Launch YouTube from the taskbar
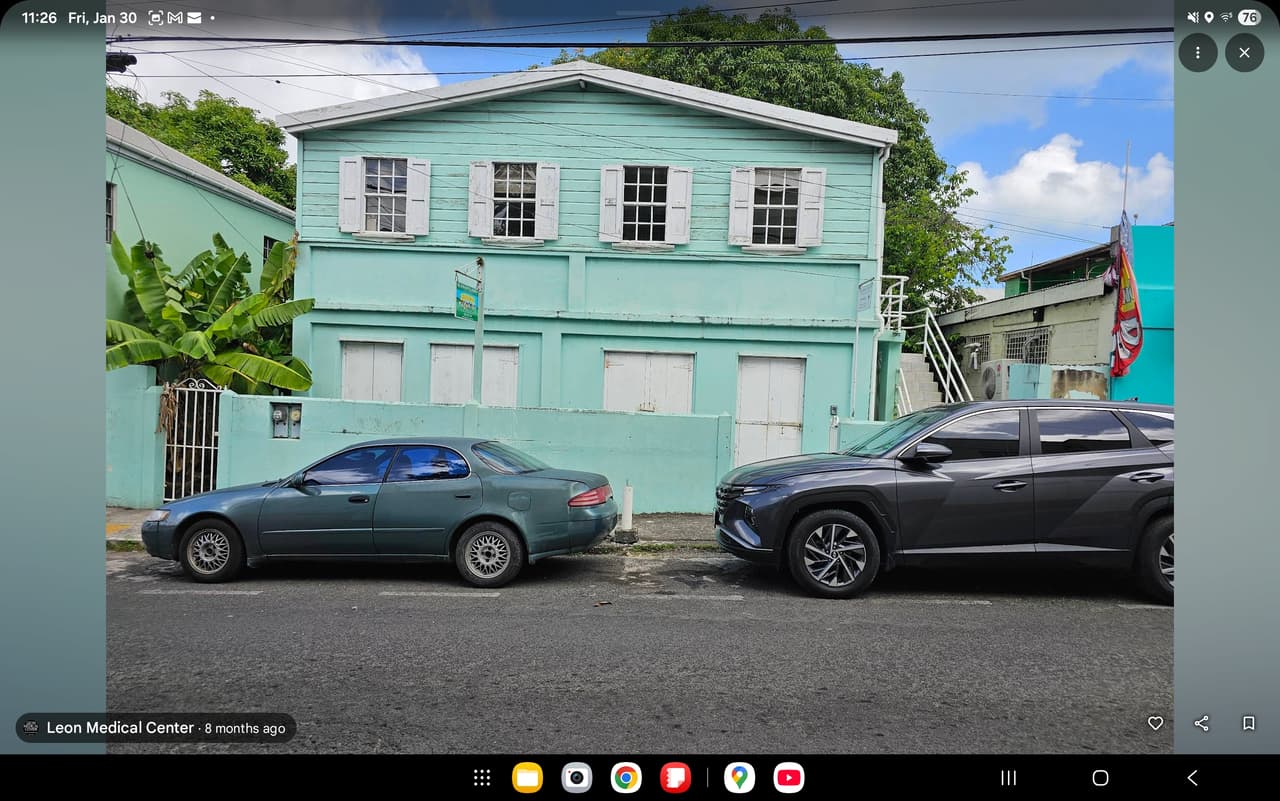Image resolution: width=1280 pixels, height=801 pixels. 788,778
